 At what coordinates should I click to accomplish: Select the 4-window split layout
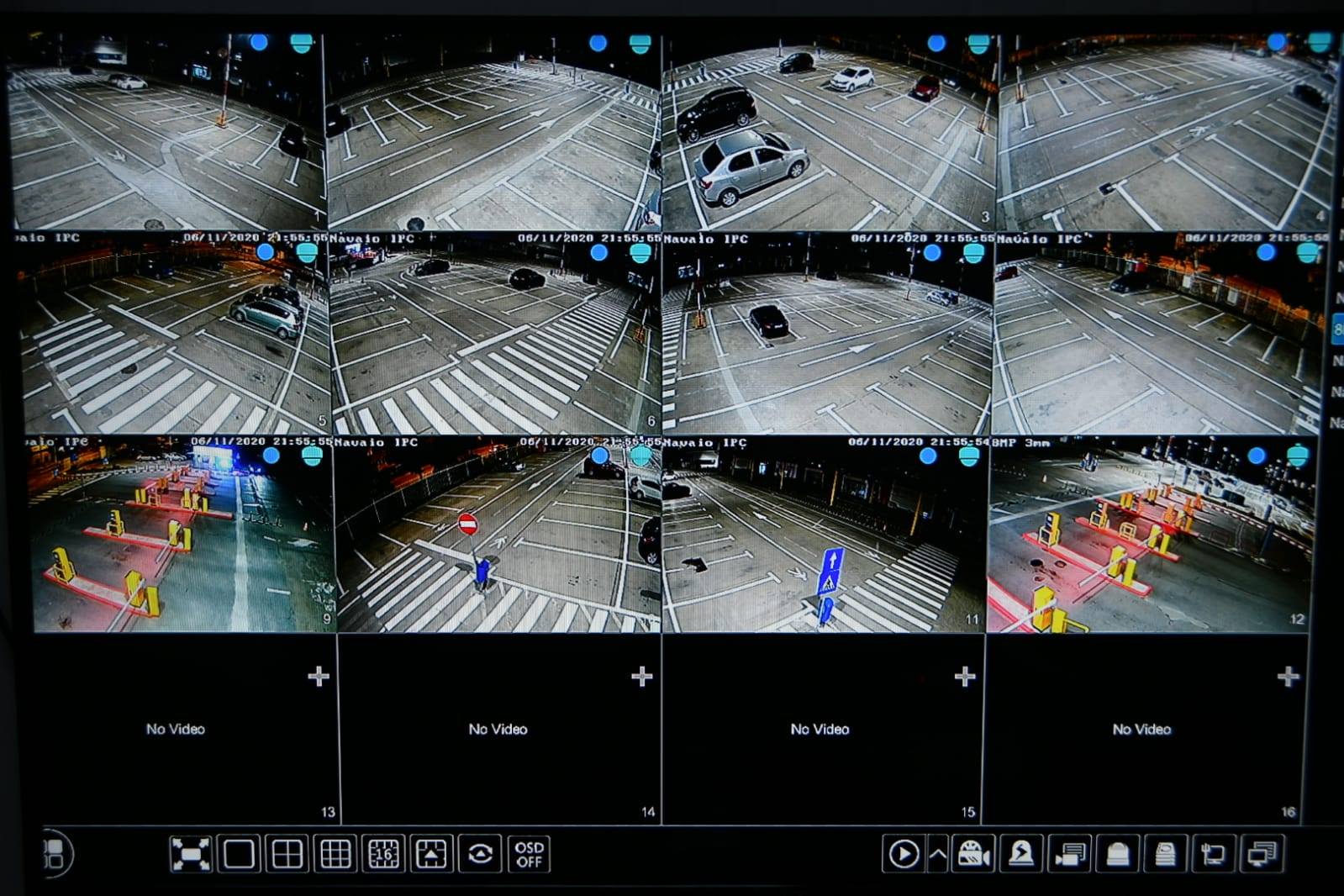(x=287, y=855)
